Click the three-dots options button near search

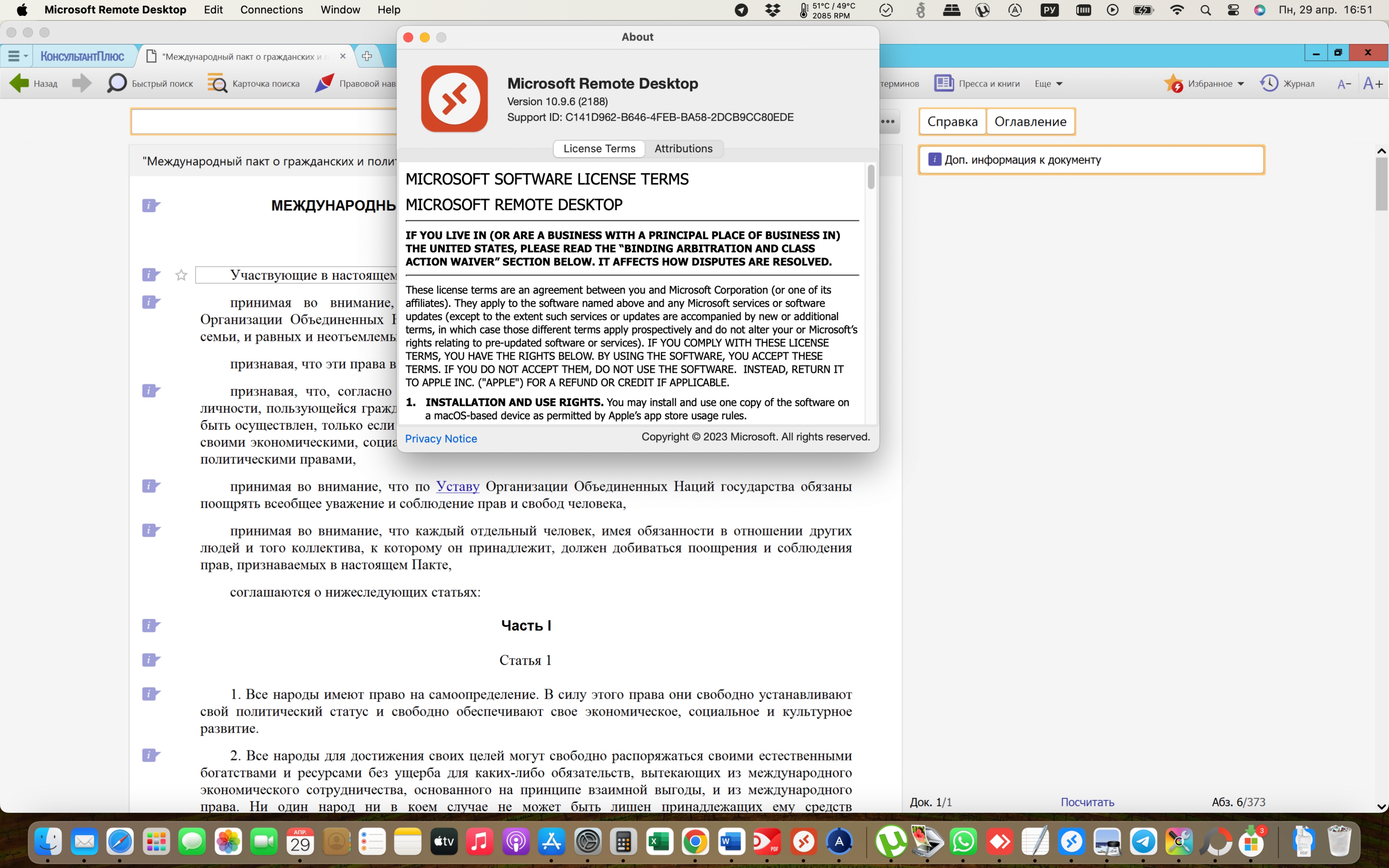(888, 122)
